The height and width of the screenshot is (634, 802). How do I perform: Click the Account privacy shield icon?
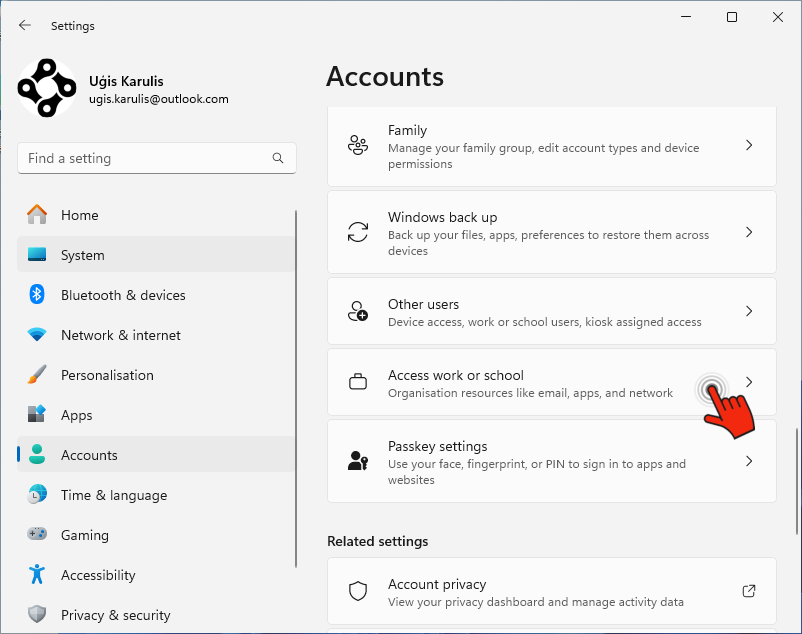point(358,591)
